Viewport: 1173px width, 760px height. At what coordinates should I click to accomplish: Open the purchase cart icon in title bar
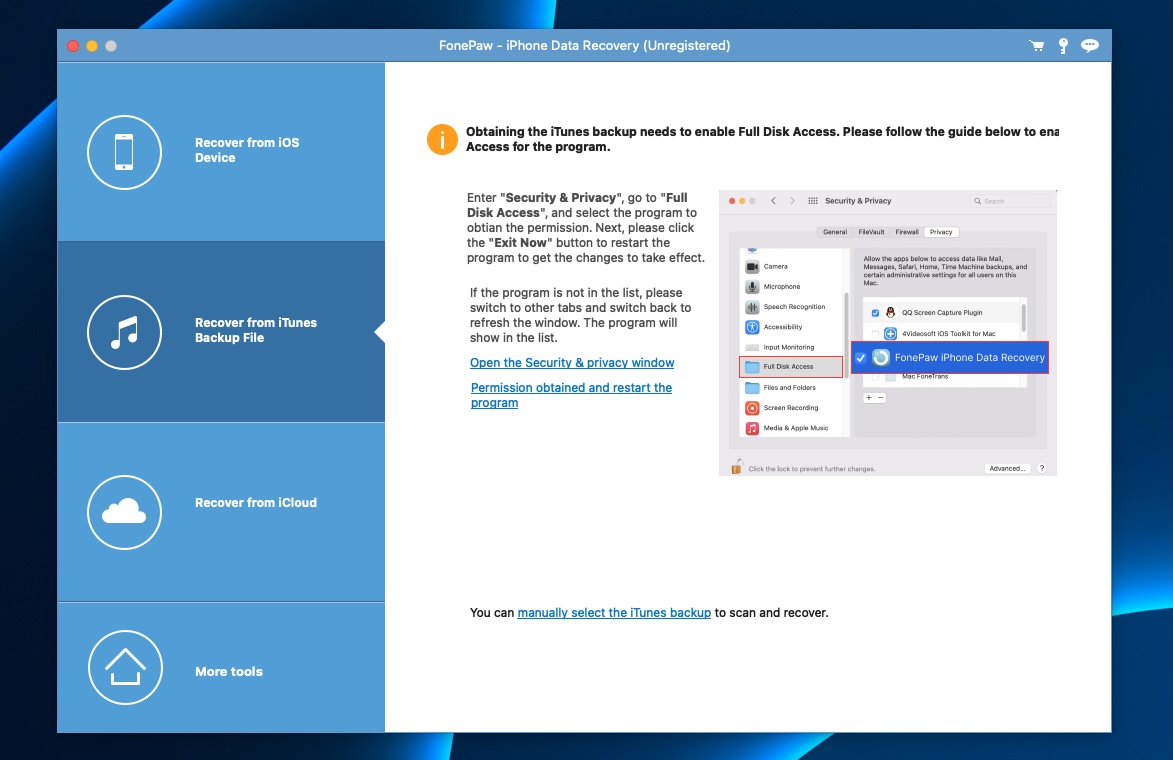pyautogui.click(x=1037, y=46)
